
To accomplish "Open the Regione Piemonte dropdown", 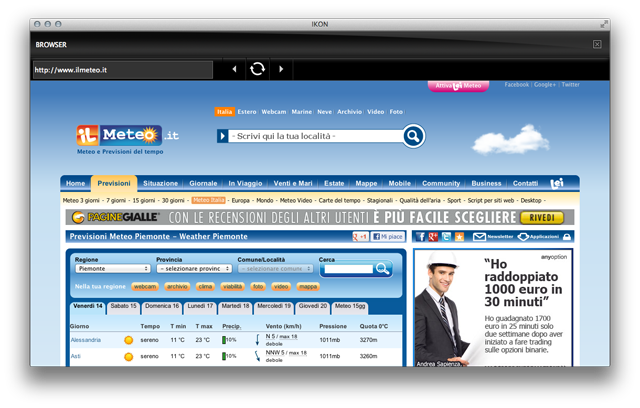I will tap(113, 268).
